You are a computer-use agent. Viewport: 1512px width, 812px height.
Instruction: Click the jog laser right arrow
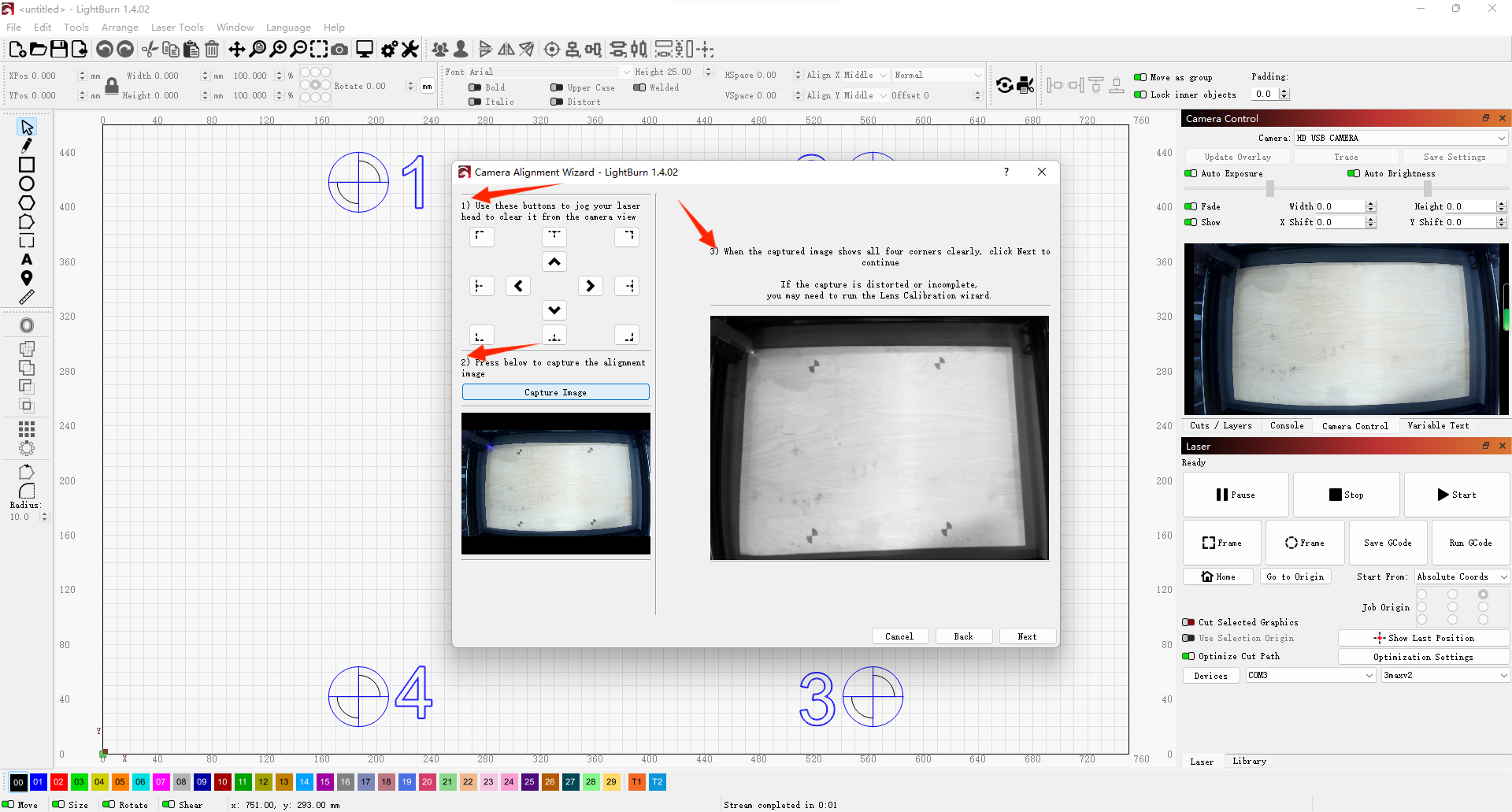[x=590, y=286]
